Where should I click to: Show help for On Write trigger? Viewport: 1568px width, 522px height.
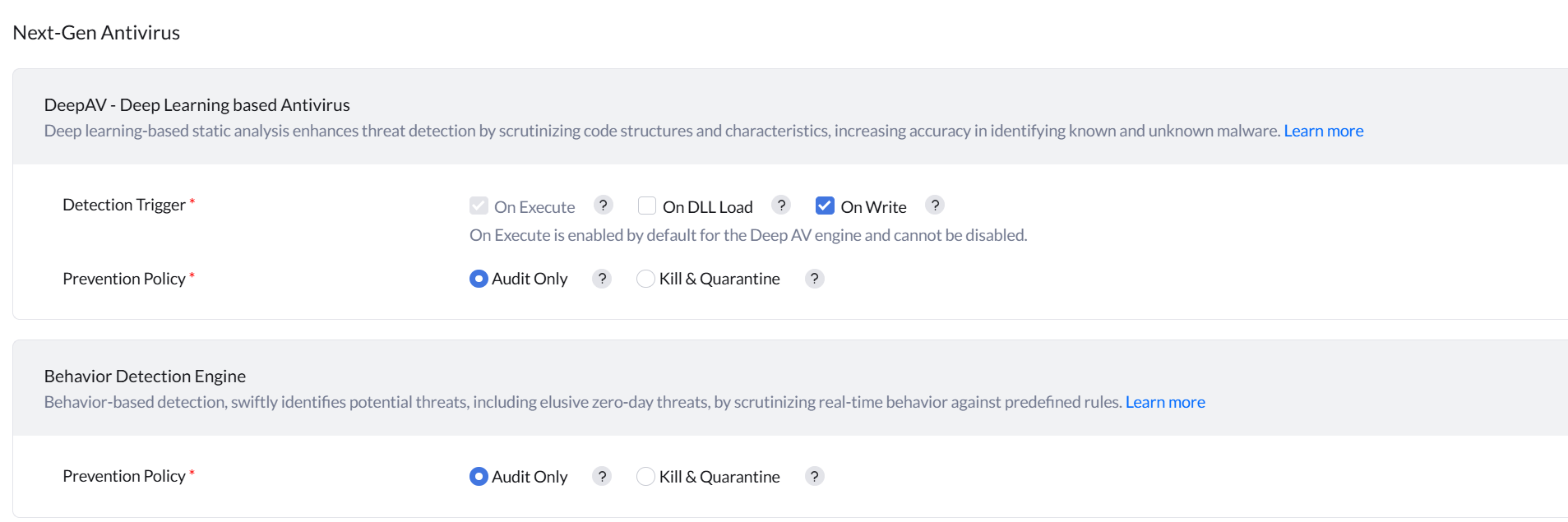coord(935,206)
